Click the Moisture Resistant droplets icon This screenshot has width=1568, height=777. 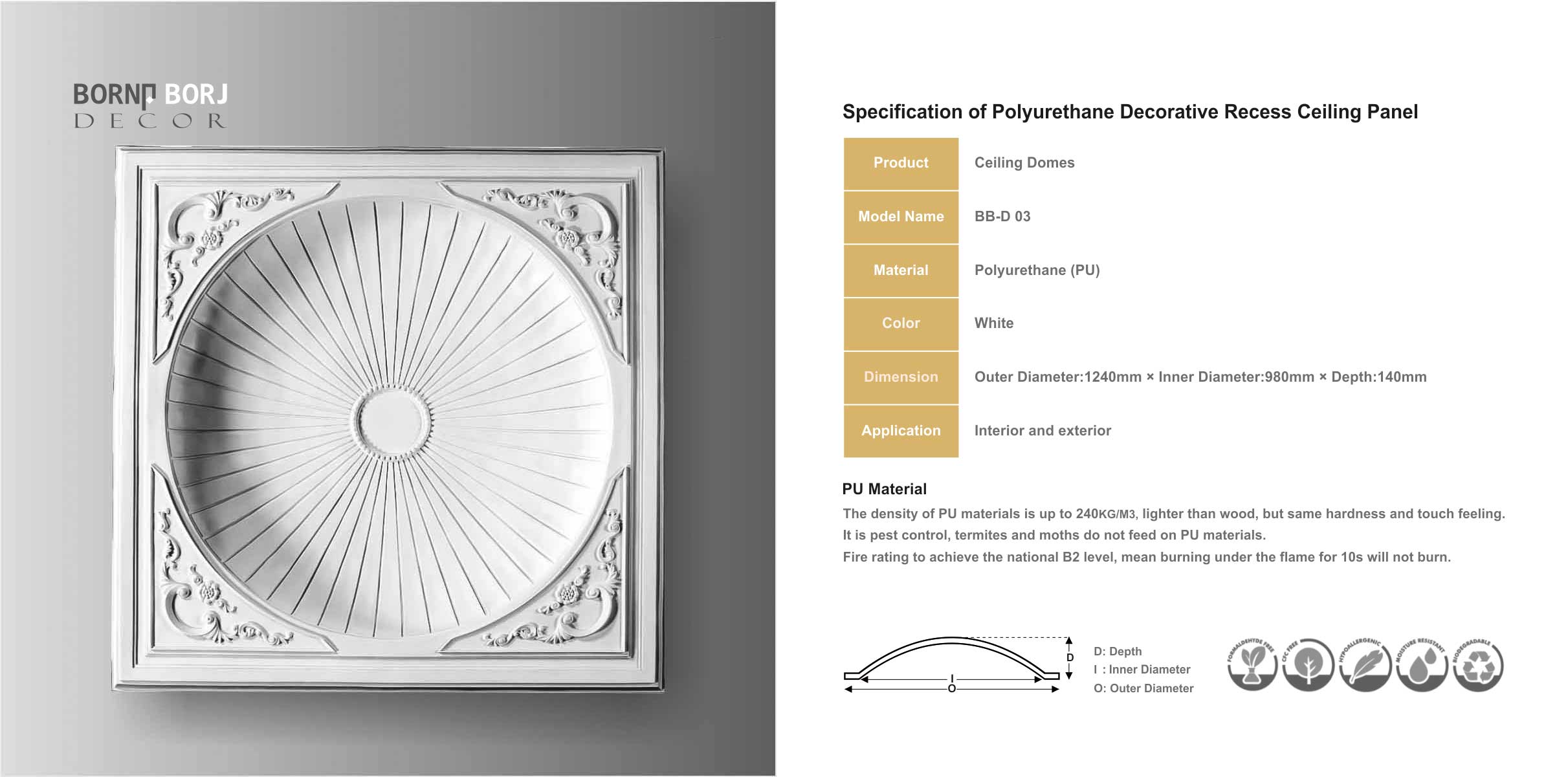[x=1421, y=666]
